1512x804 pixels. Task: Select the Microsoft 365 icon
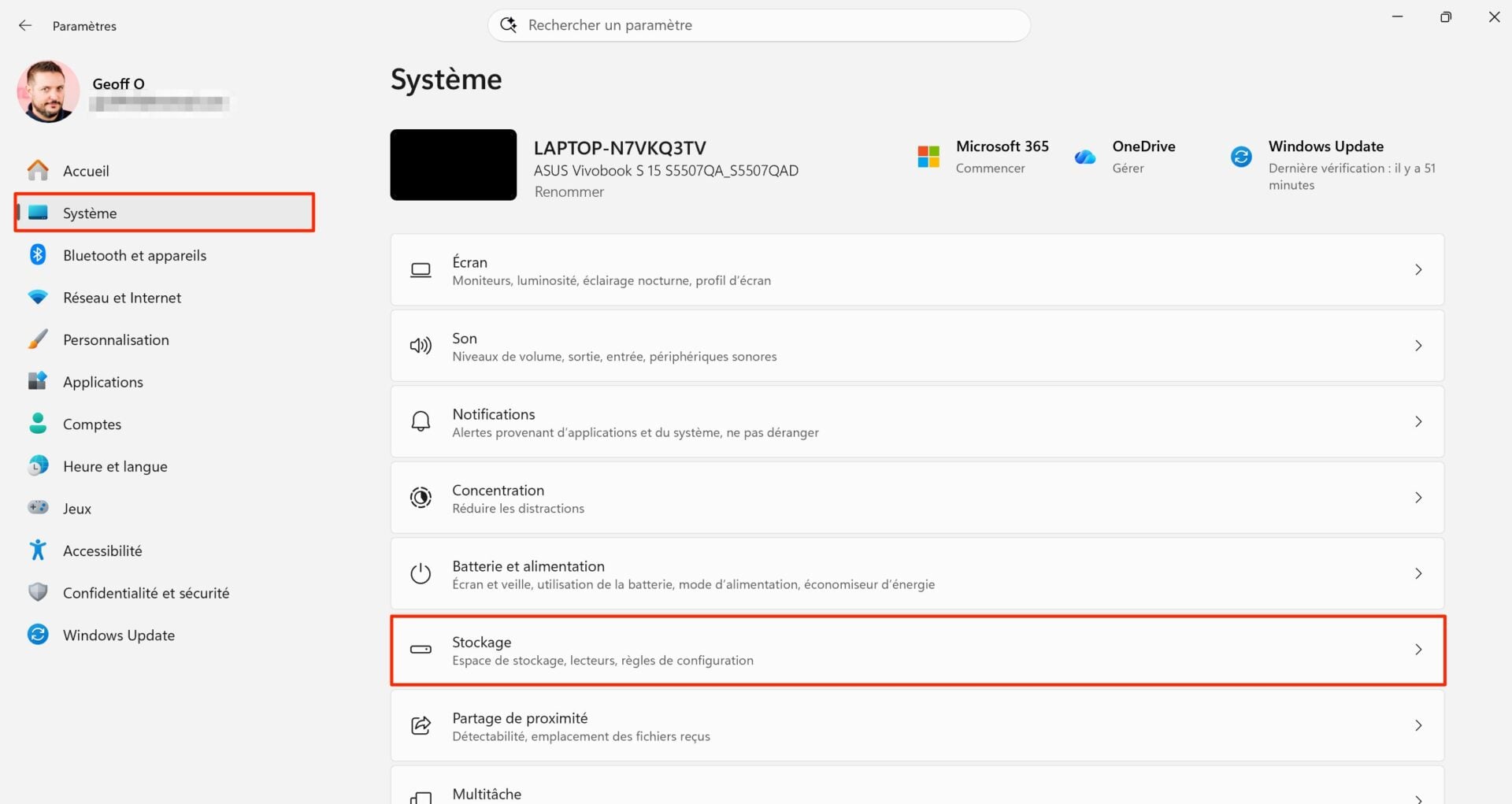click(928, 156)
